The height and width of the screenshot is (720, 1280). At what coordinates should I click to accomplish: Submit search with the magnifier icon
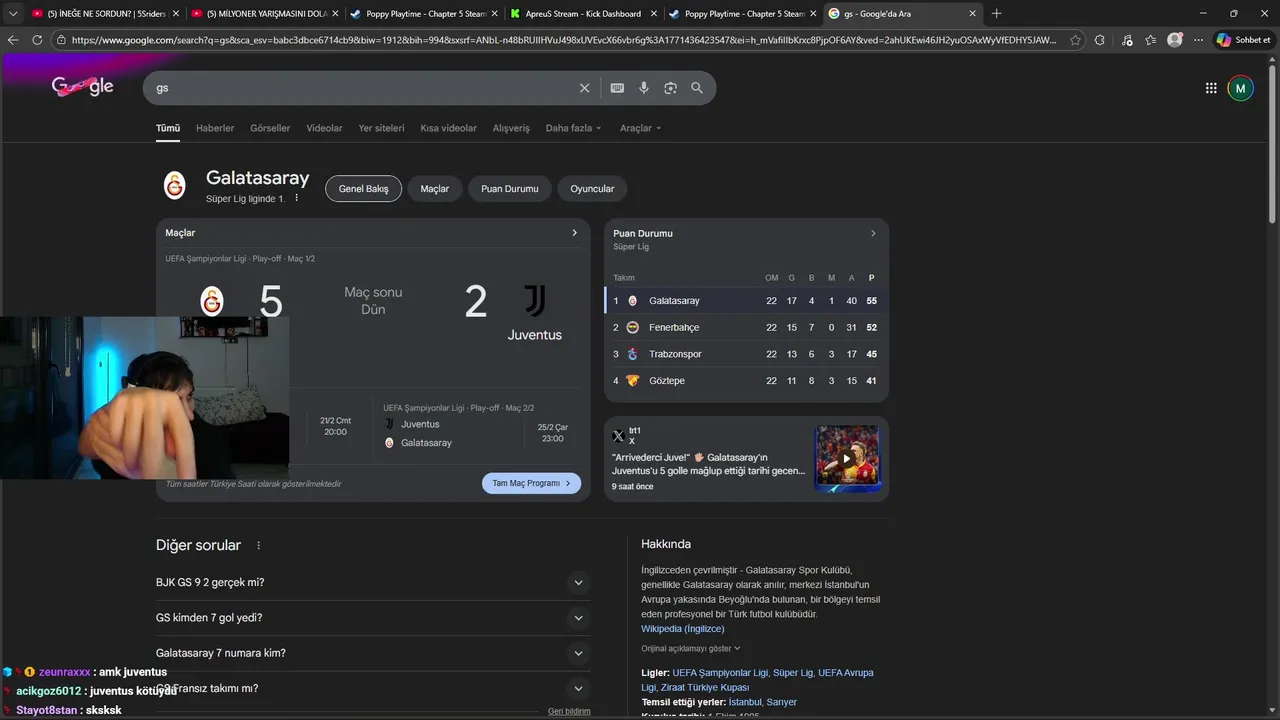[697, 88]
